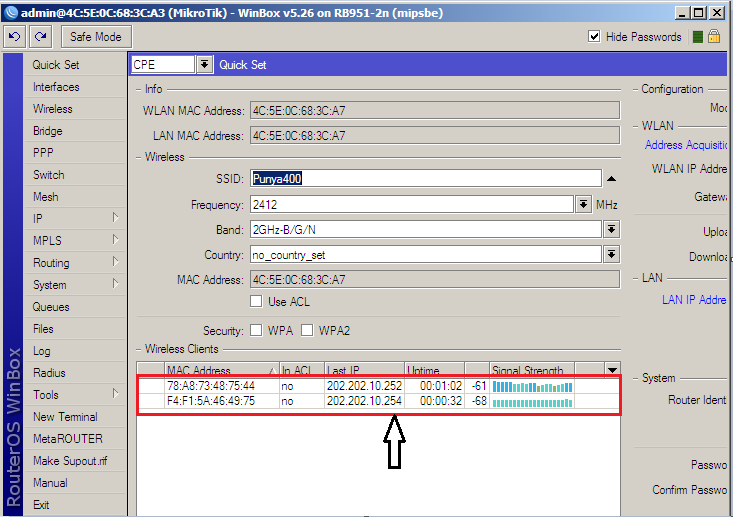Open the Radius menu
This screenshot has height=517, width=733.
[x=75, y=373]
